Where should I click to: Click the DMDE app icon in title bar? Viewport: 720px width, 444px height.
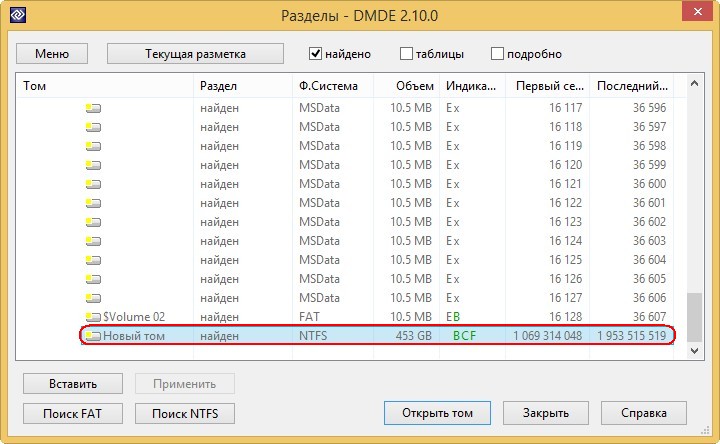click(18, 15)
